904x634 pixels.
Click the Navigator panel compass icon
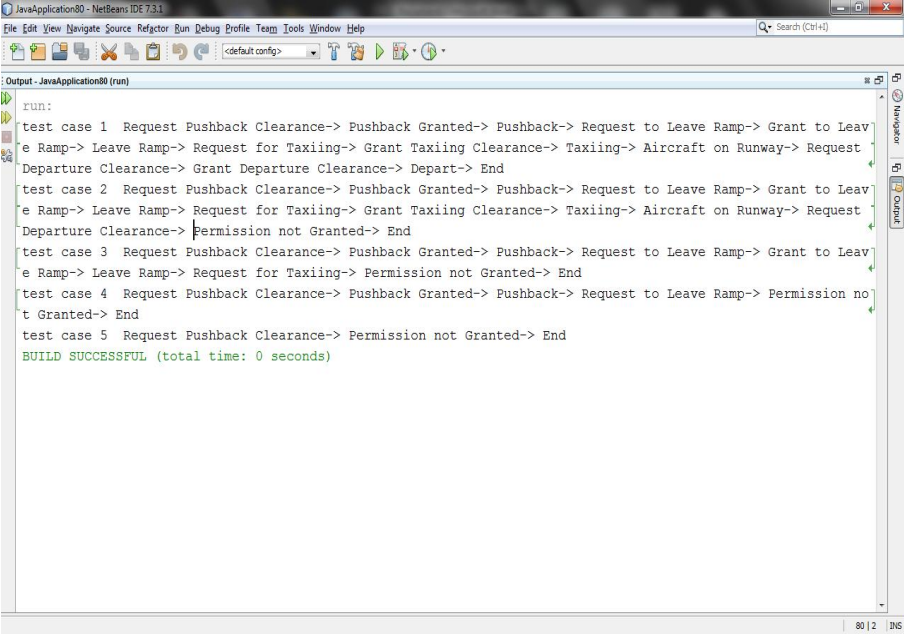coord(897,96)
